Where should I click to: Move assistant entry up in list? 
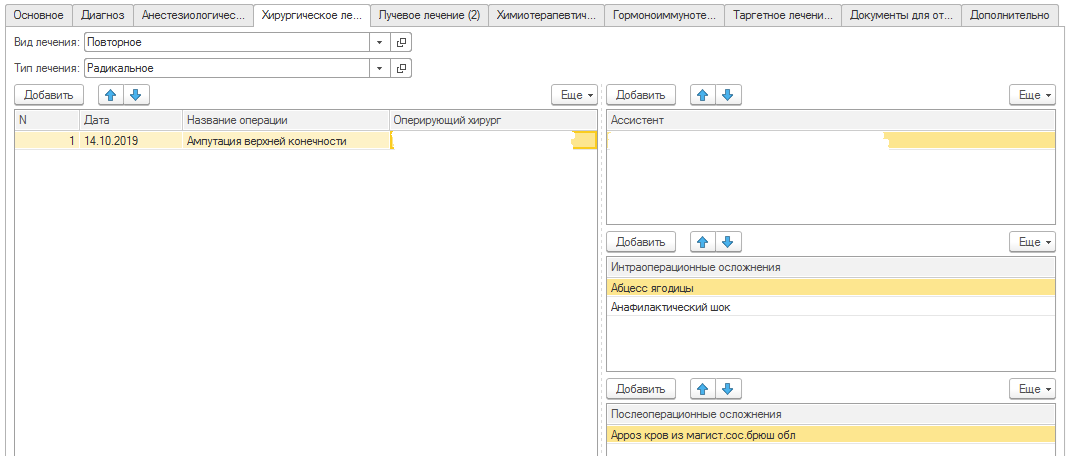(x=703, y=95)
